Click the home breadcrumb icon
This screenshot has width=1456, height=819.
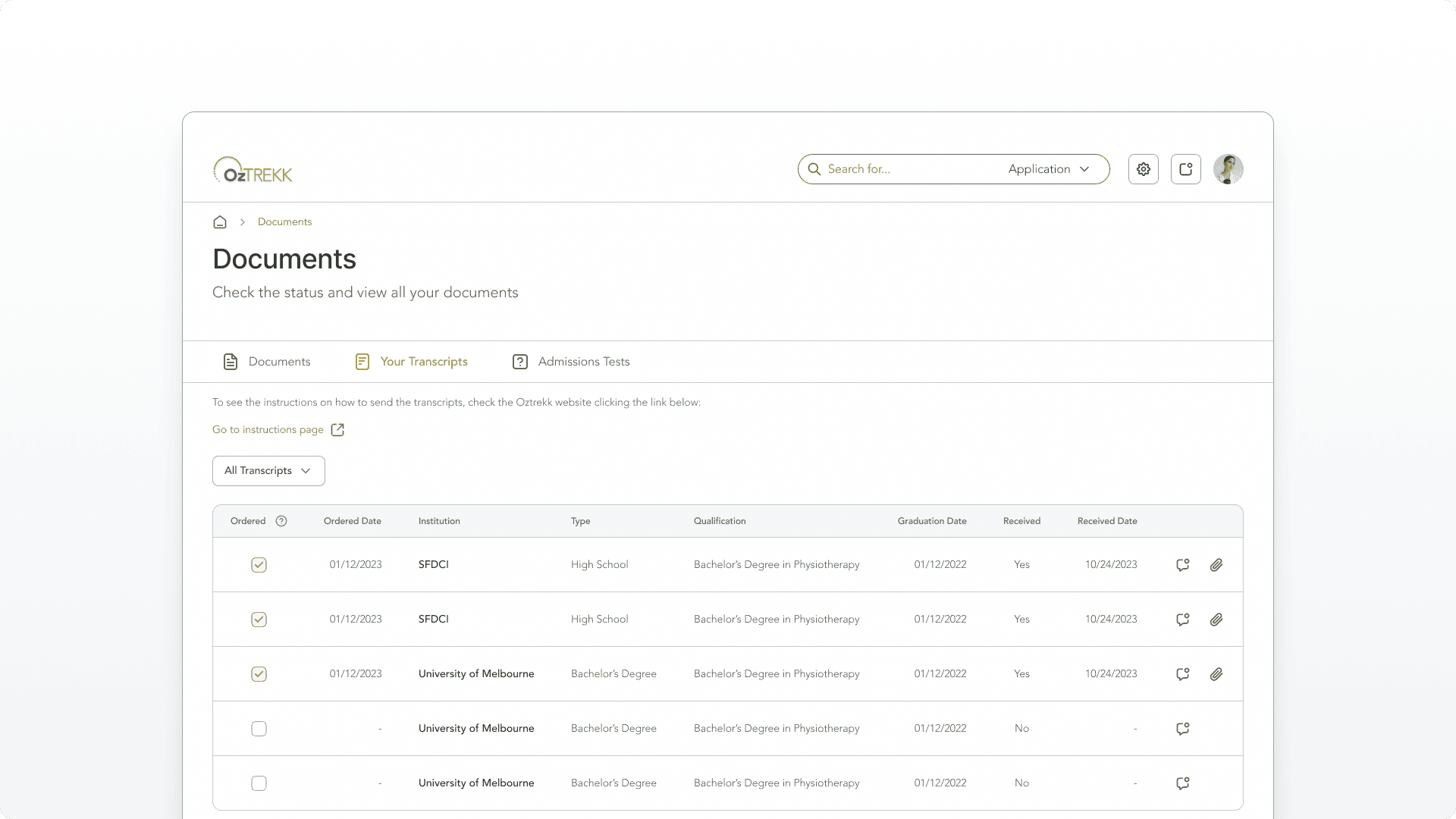click(x=220, y=222)
